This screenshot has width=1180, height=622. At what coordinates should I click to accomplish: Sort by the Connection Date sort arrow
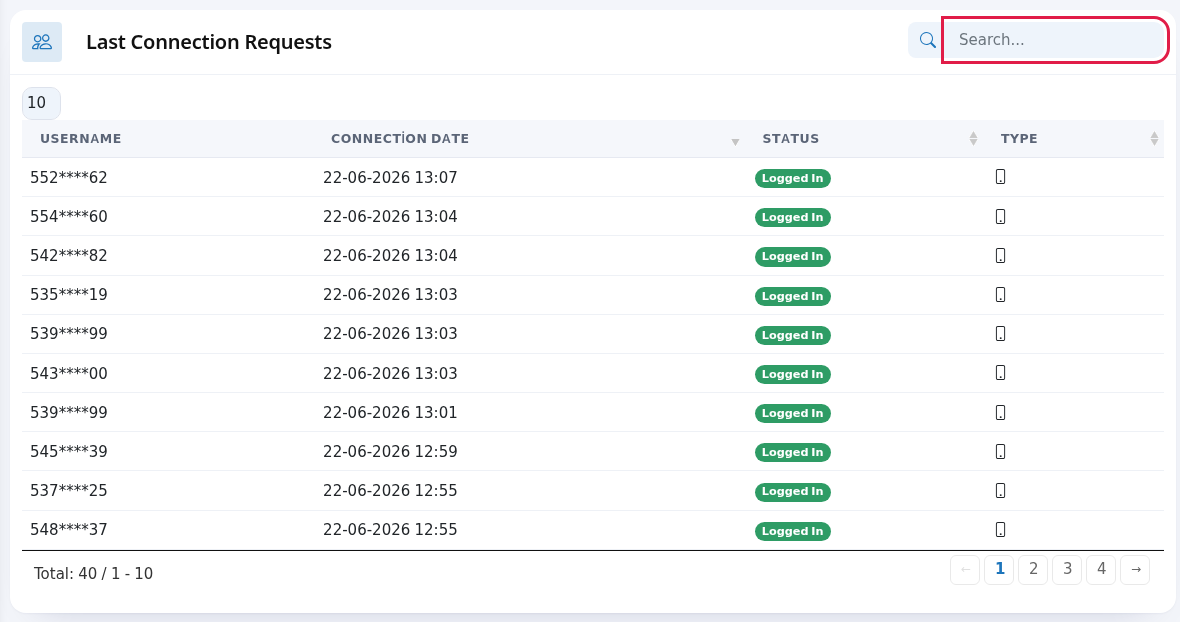coord(735,141)
